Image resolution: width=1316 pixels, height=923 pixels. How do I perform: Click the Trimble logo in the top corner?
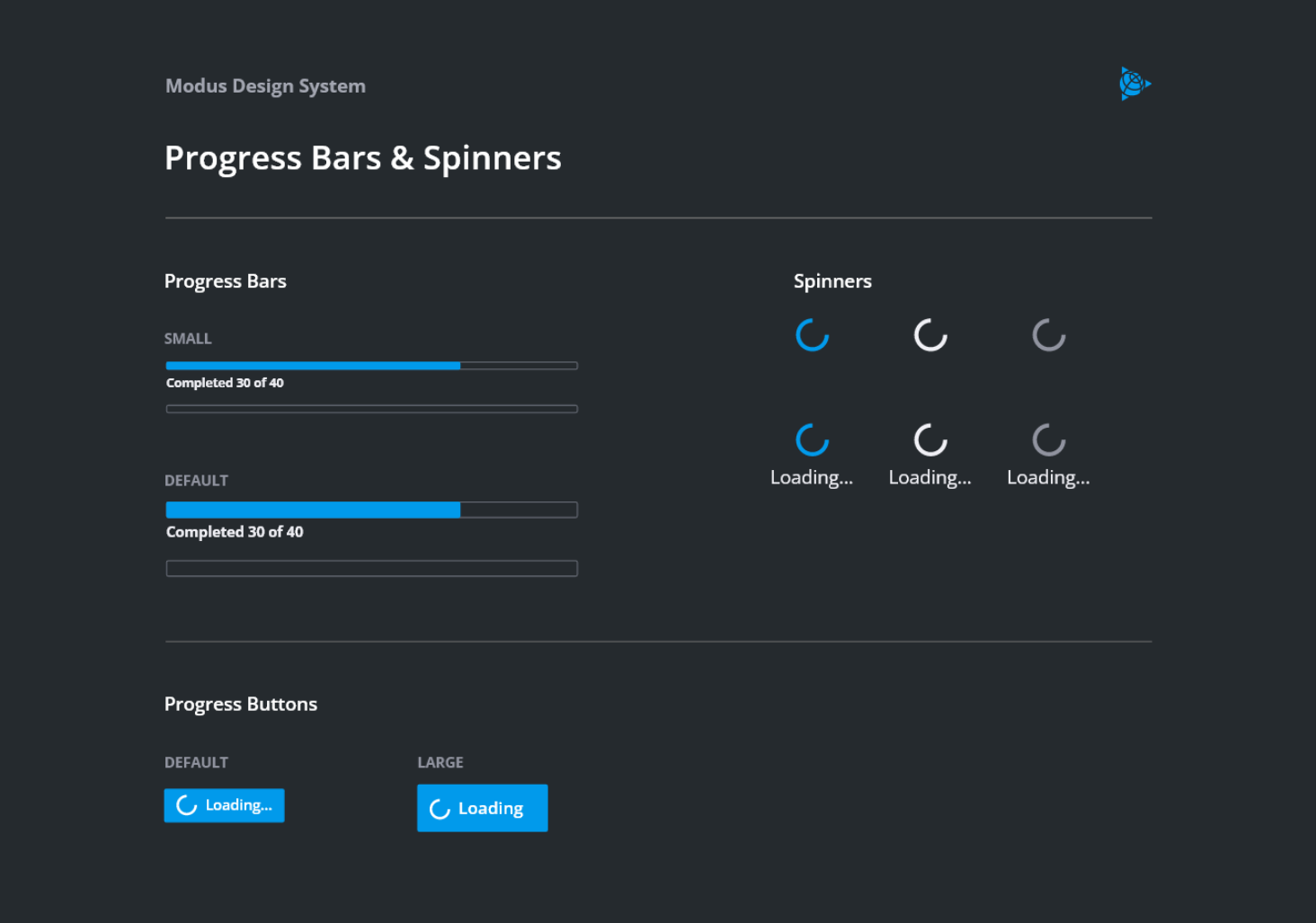coord(1134,84)
